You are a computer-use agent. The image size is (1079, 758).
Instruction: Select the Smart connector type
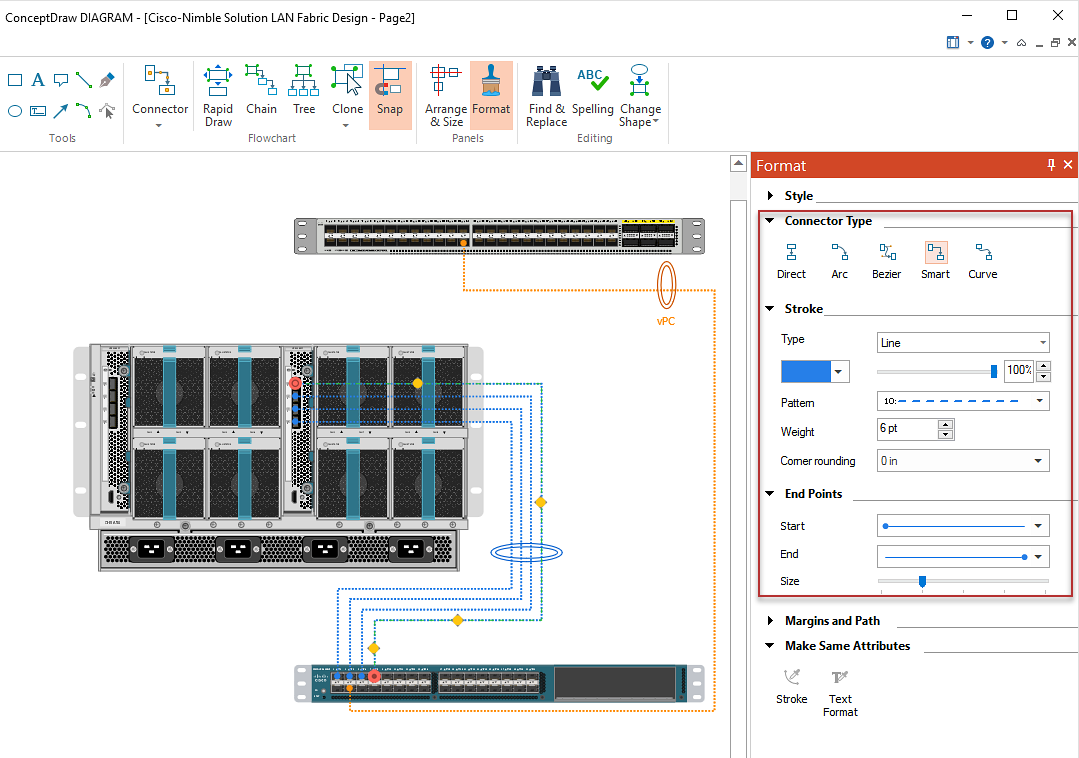(935, 260)
